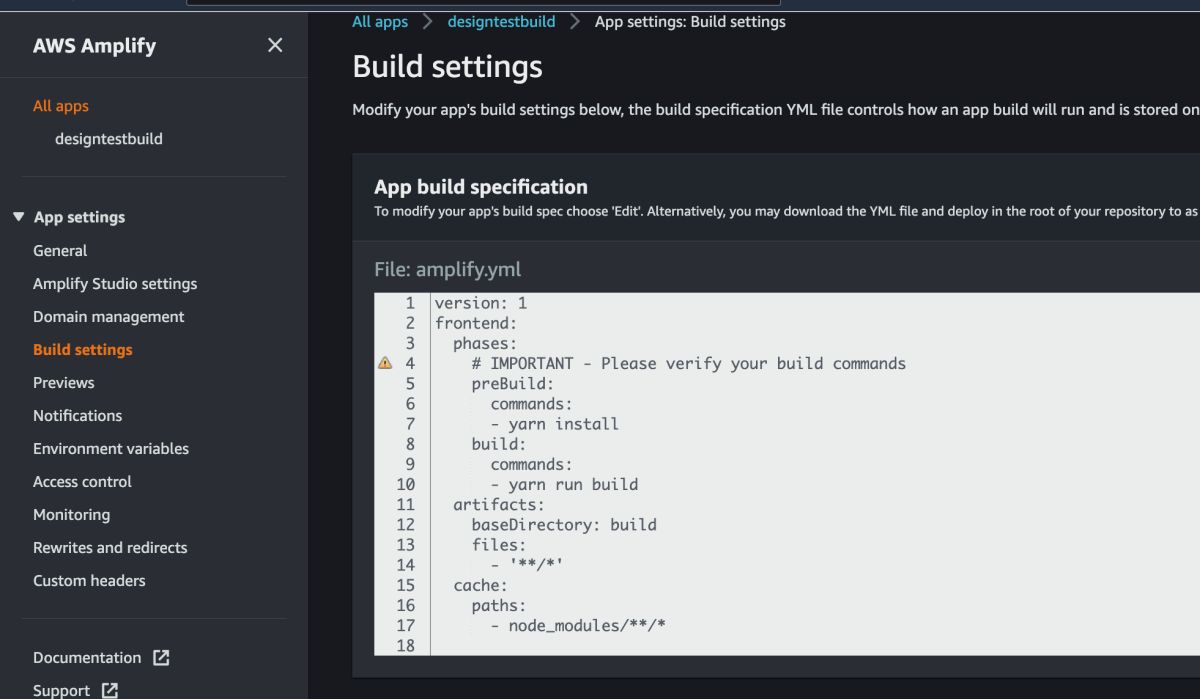This screenshot has height=699, width=1200.
Task: Open Rewrites and redirects
Action: tap(110, 548)
